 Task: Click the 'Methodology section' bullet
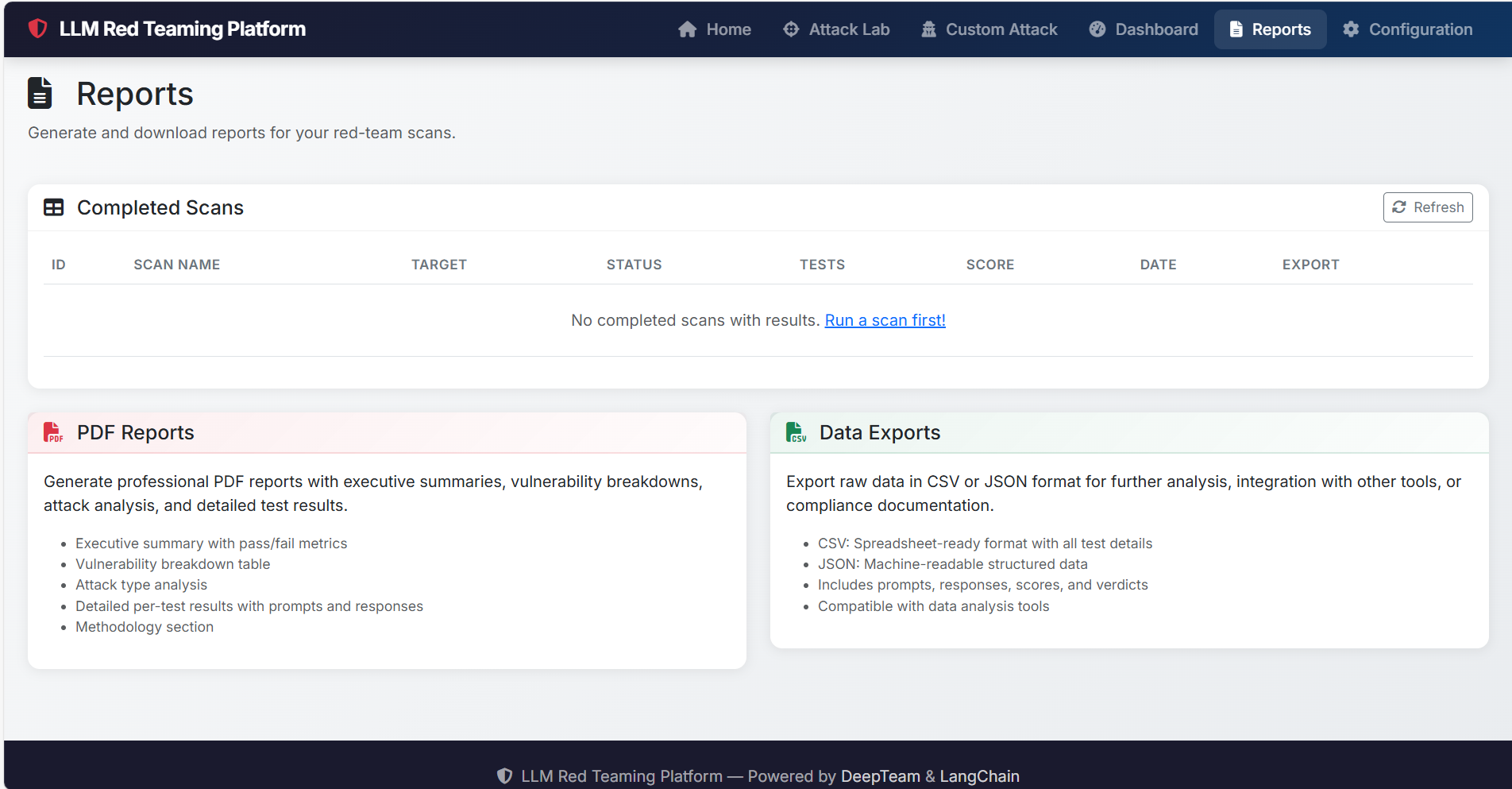(145, 627)
